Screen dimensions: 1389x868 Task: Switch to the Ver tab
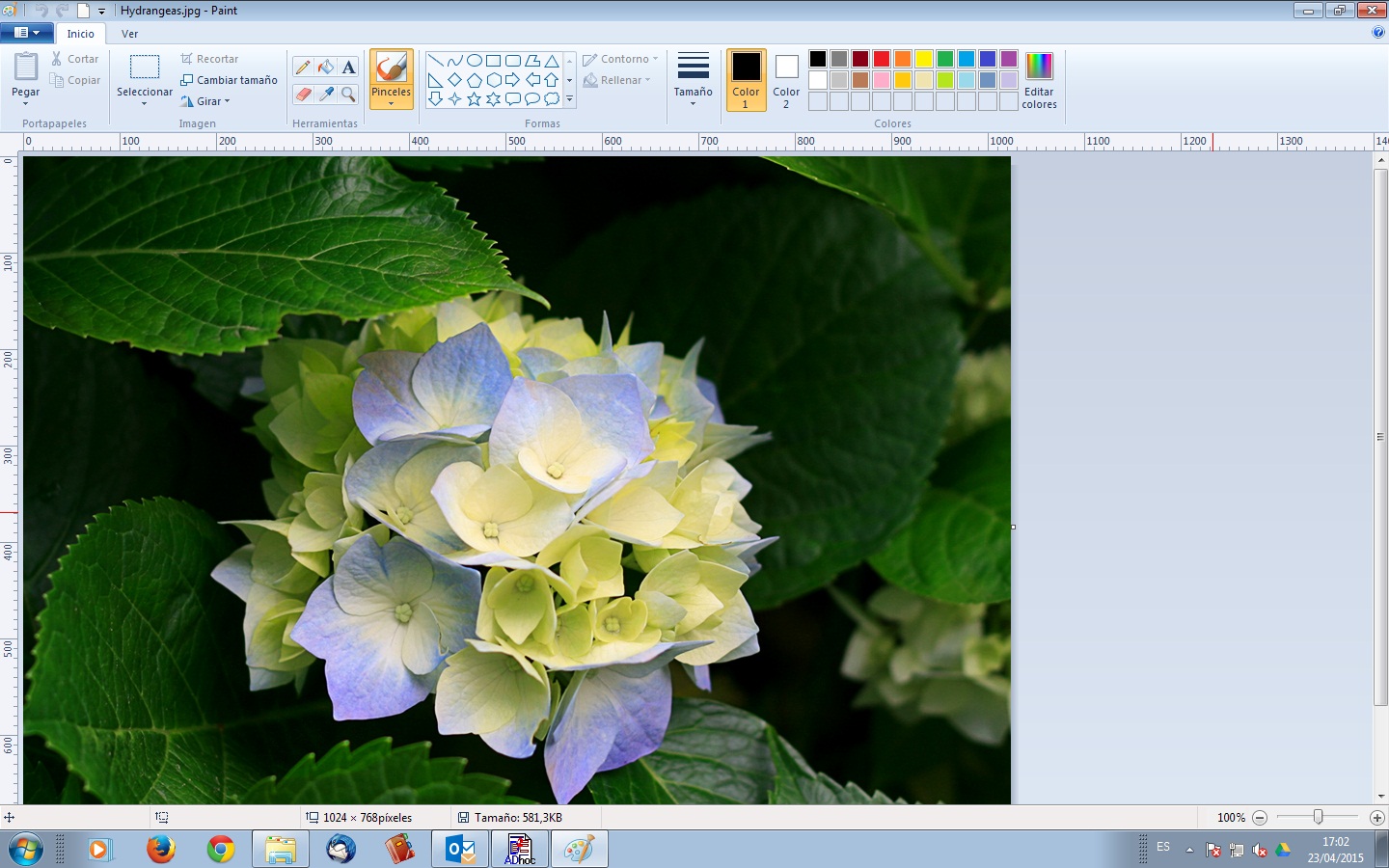[x=130, y=33]
